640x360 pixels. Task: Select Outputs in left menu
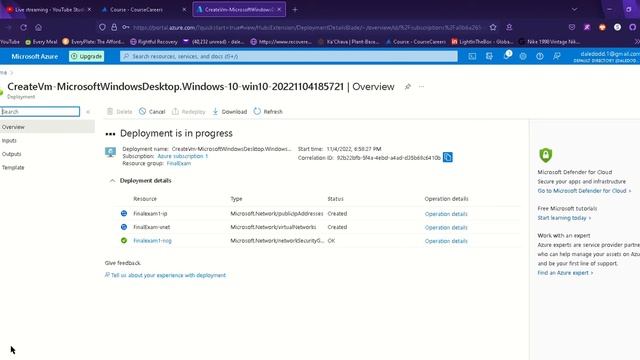click(11, 154)
